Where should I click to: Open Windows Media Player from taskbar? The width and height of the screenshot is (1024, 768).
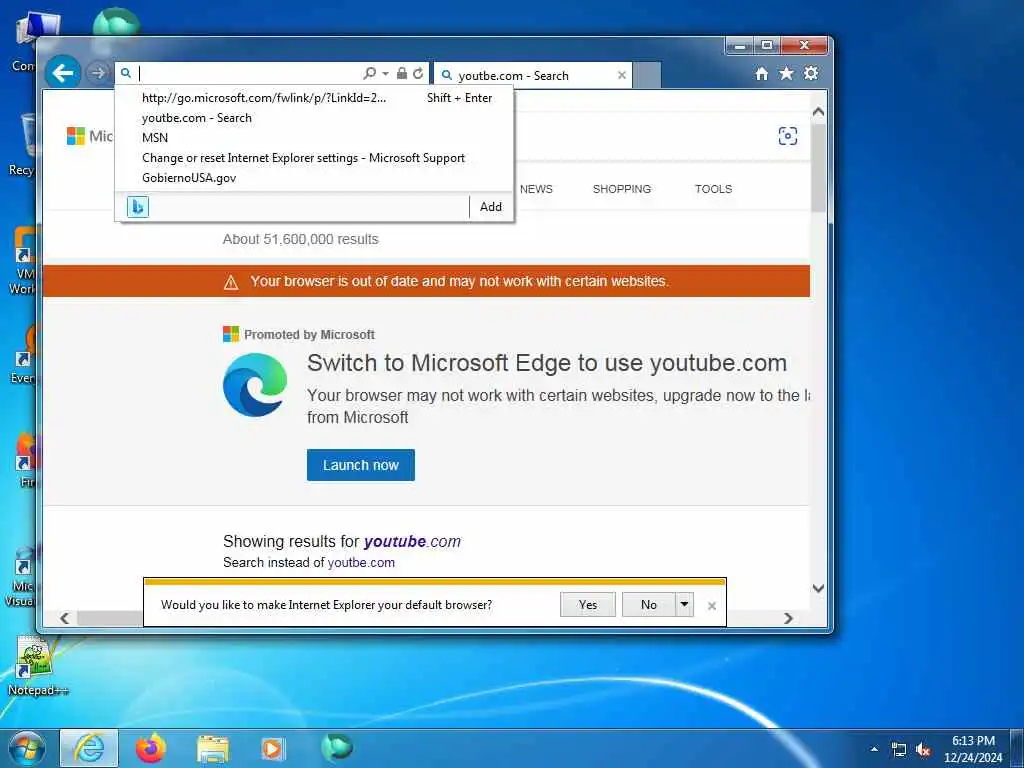[273, 748]
